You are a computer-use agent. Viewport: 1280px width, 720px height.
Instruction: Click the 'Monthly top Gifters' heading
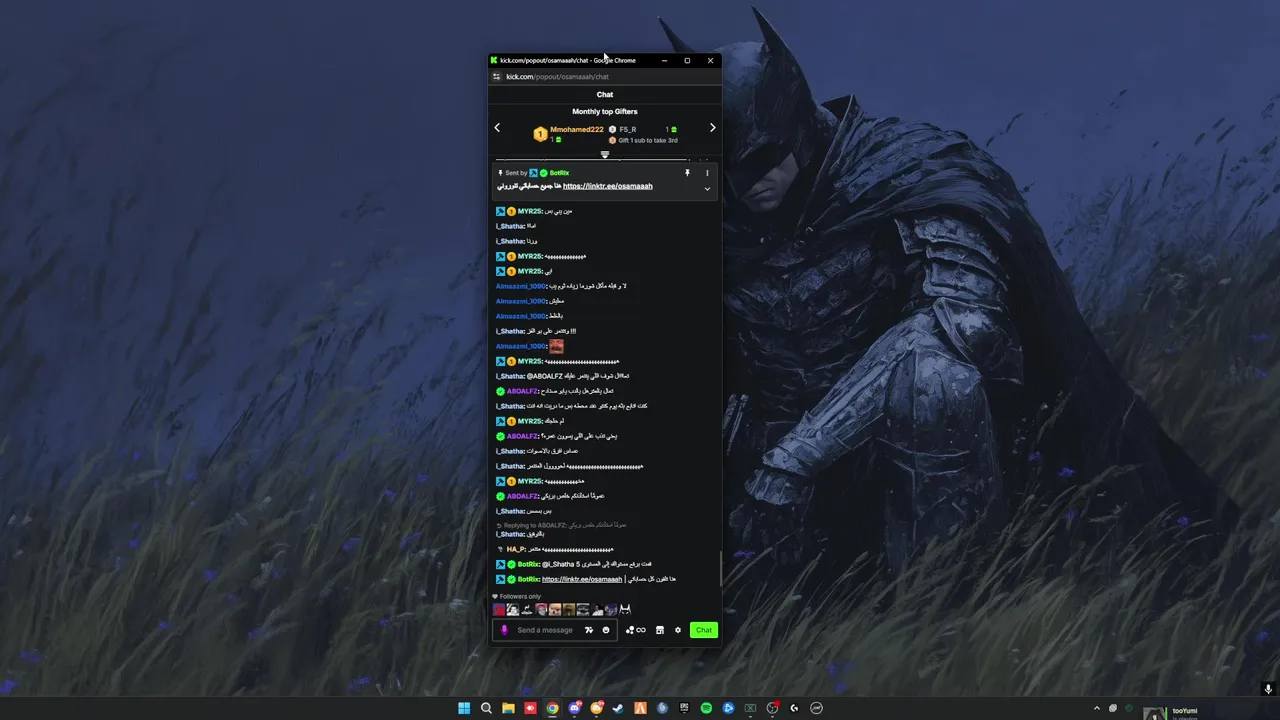click(604, 111)
